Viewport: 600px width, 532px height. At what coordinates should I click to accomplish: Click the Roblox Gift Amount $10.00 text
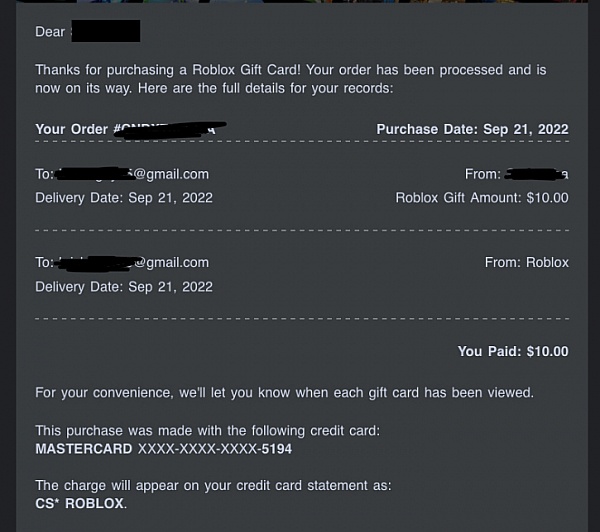[482, 198]
